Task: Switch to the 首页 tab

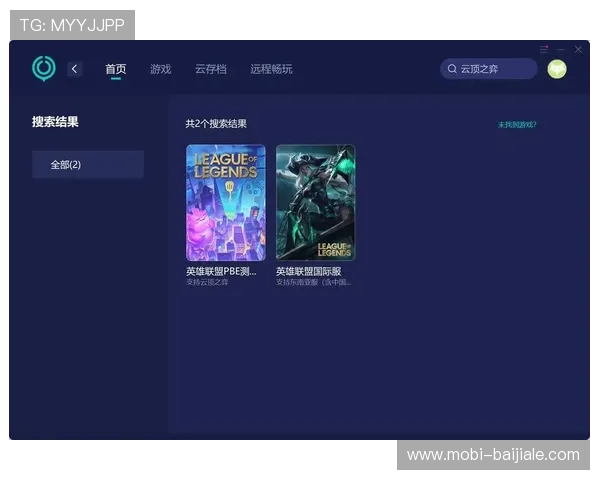Action: pyautogui.click(x=116, y=69)
